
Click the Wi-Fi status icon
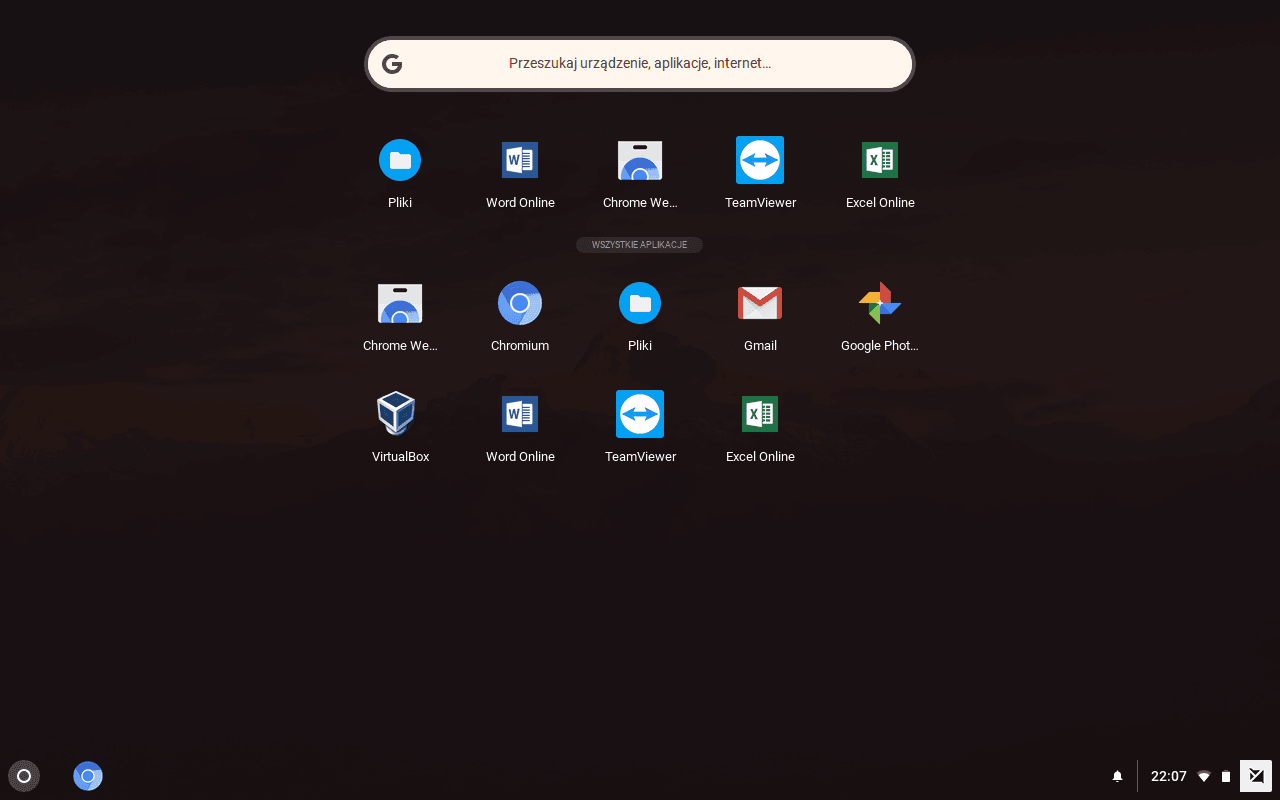pyautogui.click(x=1204, y=776)
